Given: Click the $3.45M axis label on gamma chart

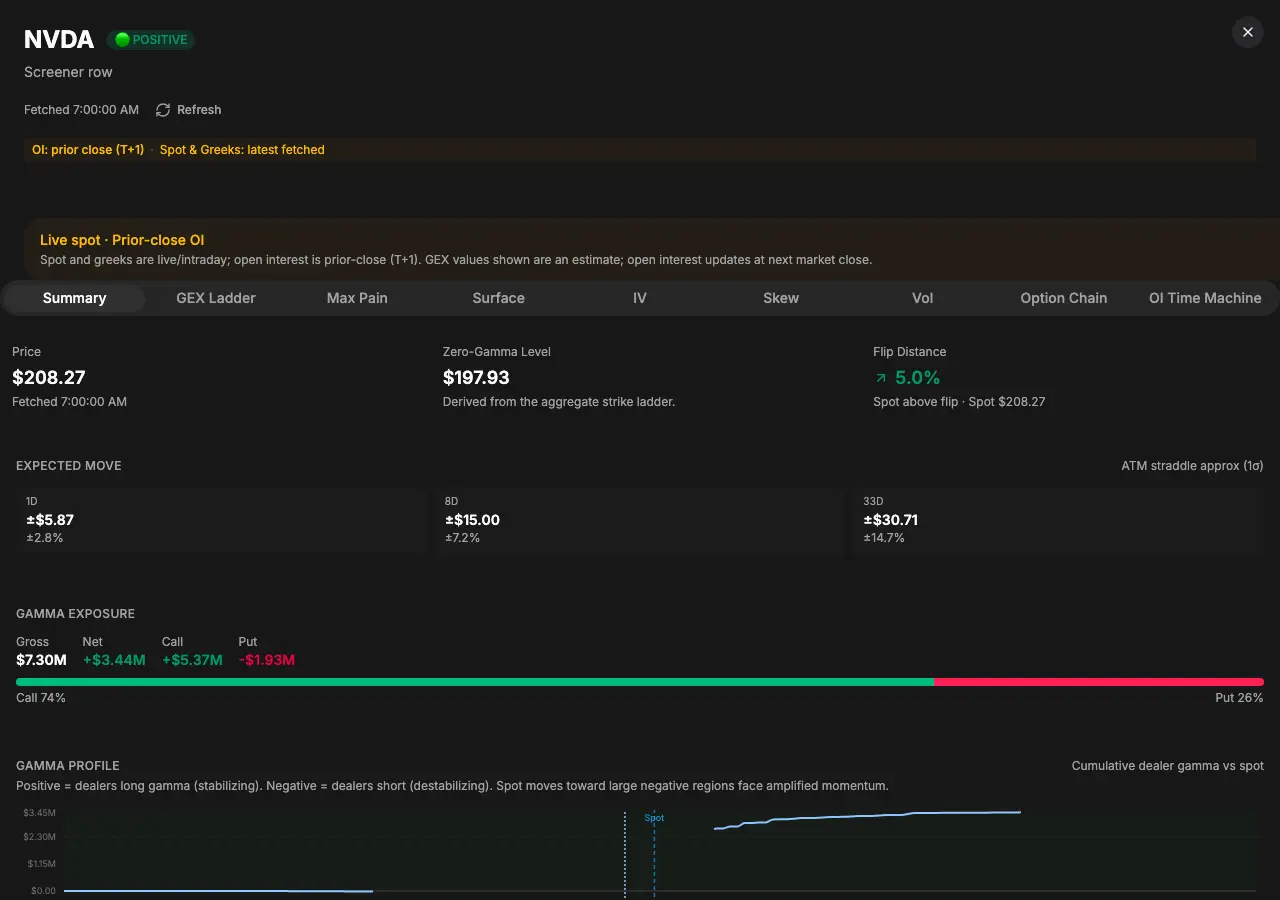Looking at the screenshot, I should (40, 812).
